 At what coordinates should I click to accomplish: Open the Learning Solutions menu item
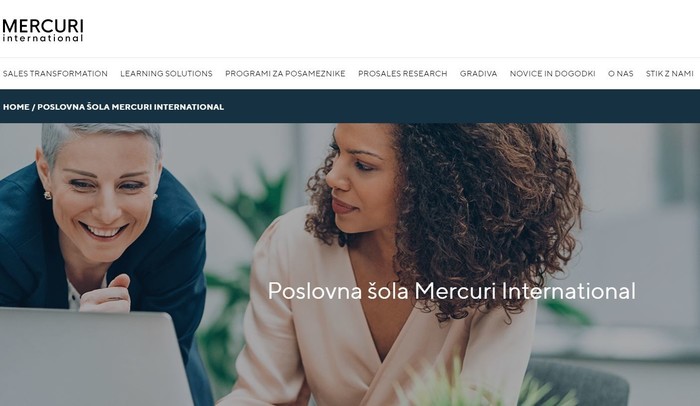166,74
